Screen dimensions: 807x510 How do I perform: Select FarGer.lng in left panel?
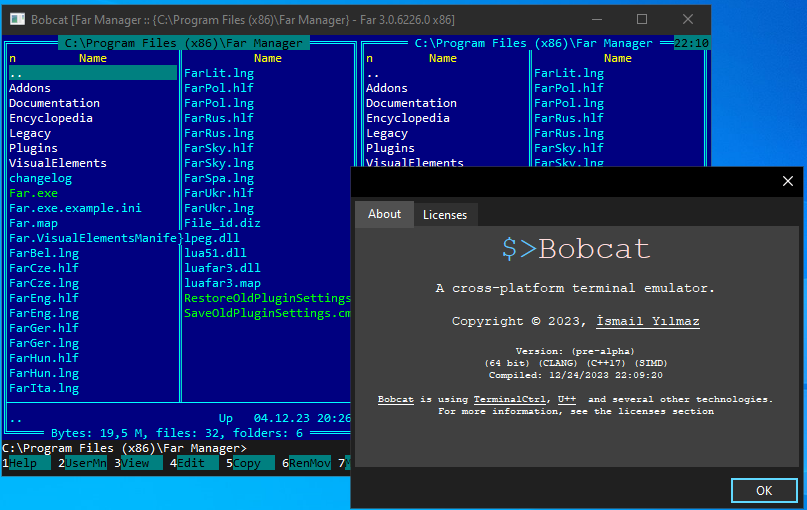[44, 343]
